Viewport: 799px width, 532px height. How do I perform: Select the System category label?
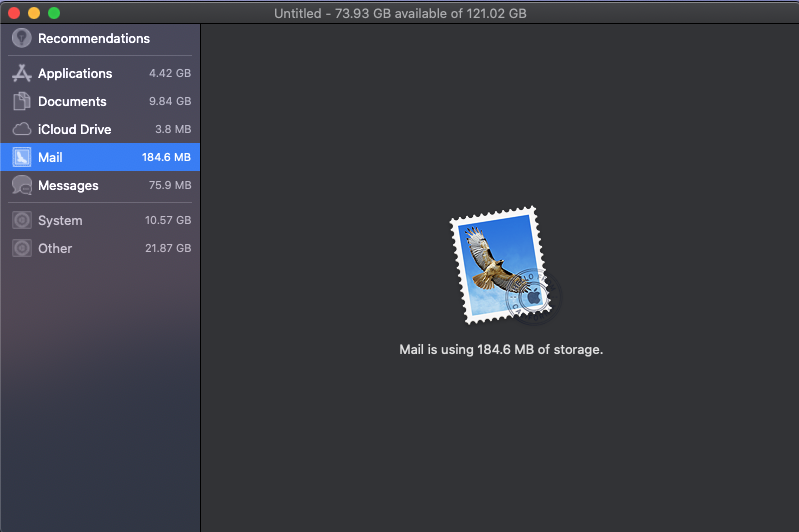[60, 221]
